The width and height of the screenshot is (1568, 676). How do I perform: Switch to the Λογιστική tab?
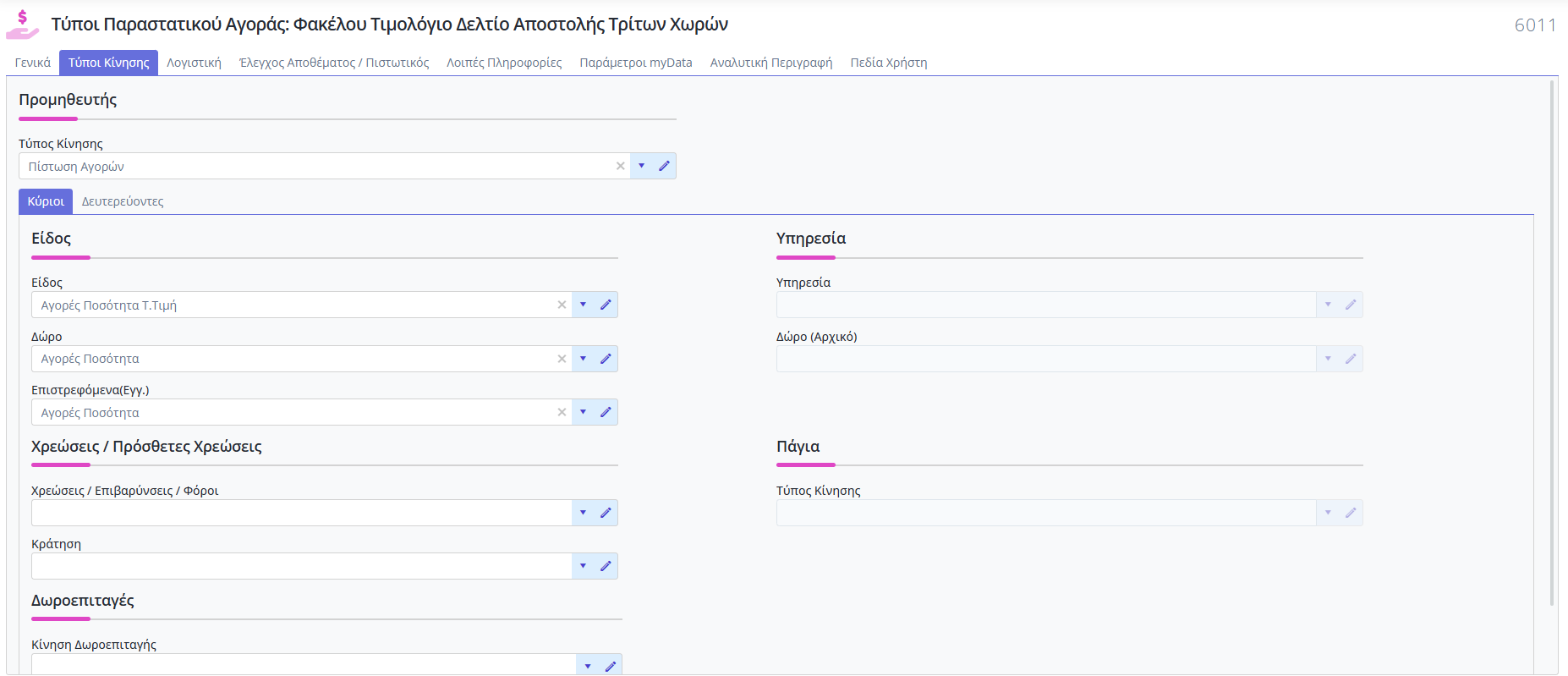click(x=194, y=63)
